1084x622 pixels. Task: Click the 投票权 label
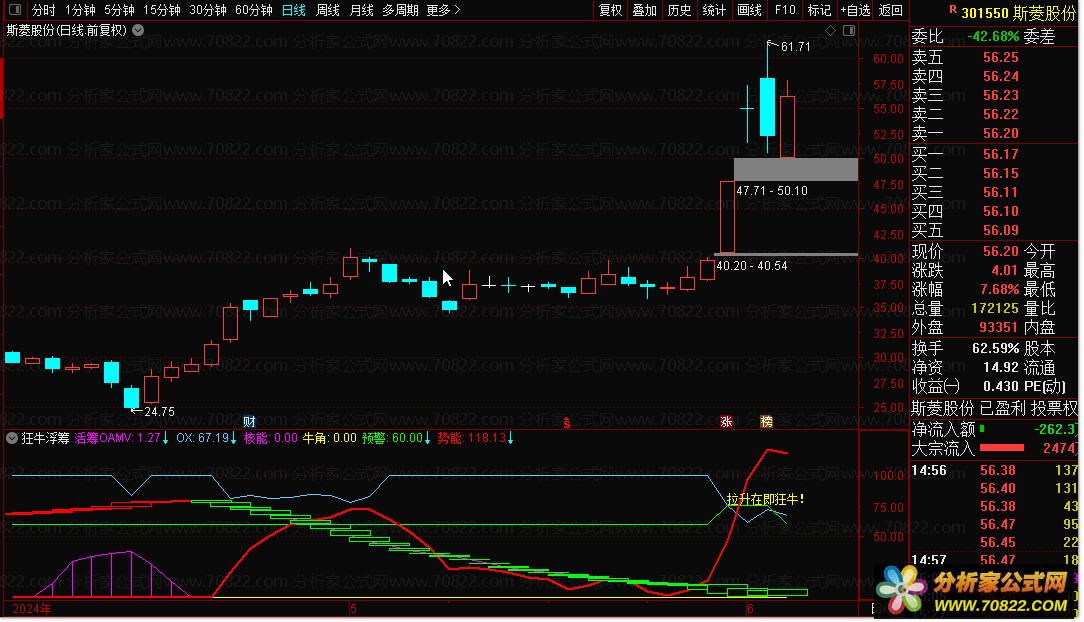1054,408
